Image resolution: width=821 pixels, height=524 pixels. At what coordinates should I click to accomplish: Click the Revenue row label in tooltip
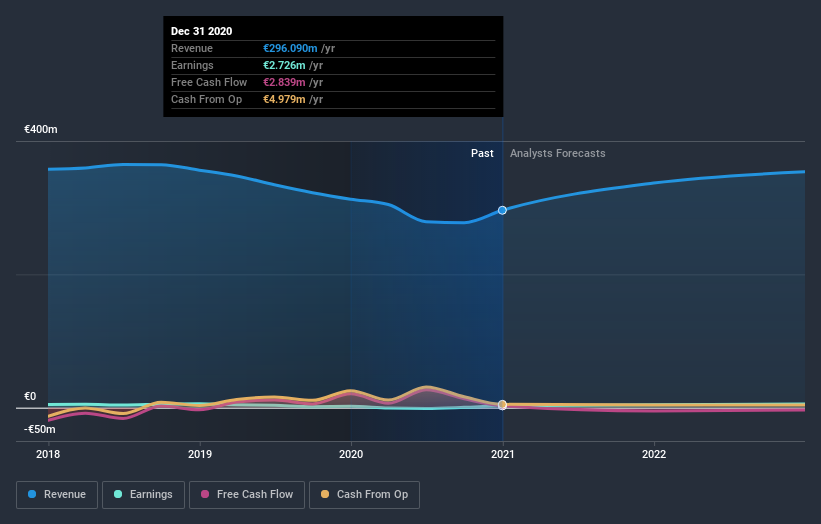click(x=192, y=48)
